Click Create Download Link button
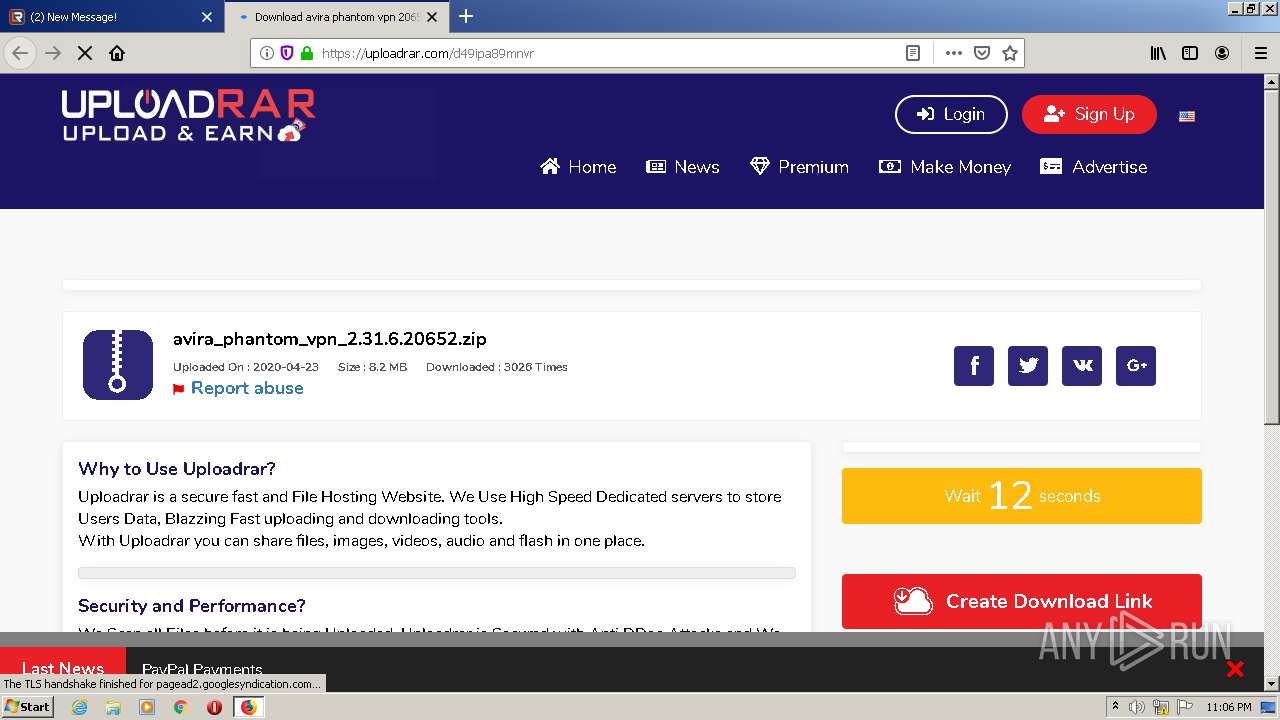The width and height of the screenshot is (1280, 720). click(x=1022, y=601)
